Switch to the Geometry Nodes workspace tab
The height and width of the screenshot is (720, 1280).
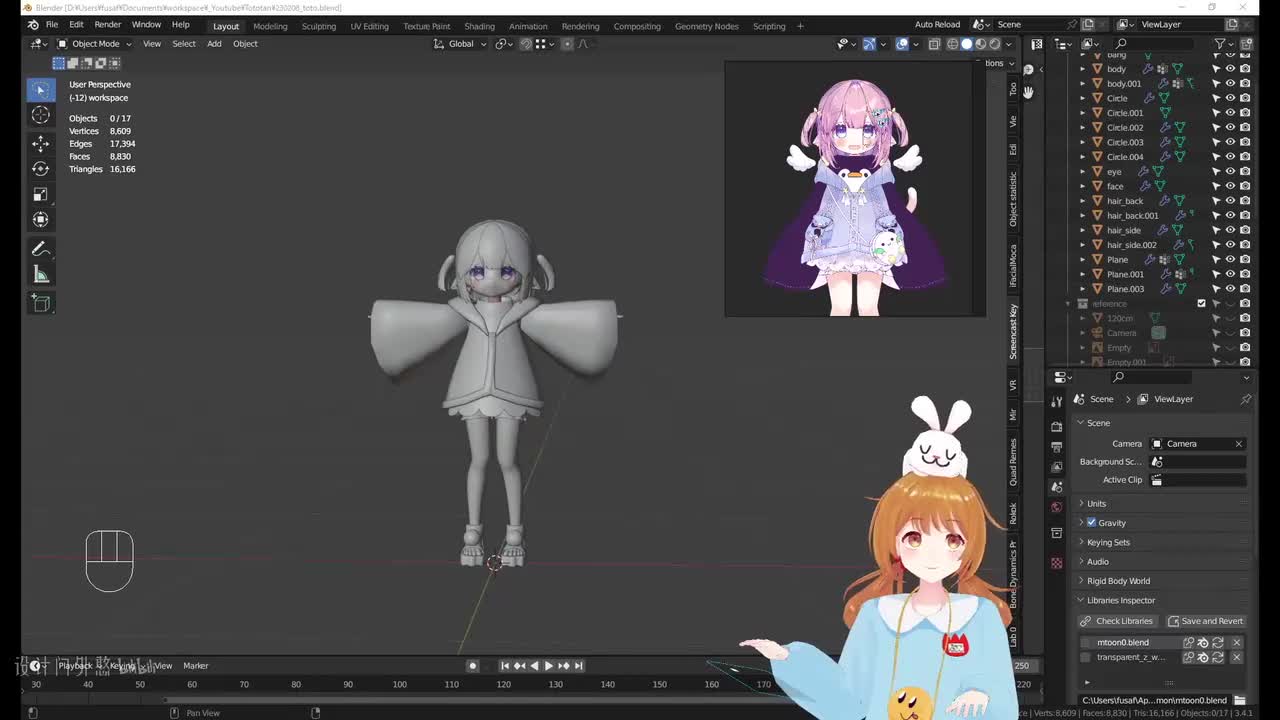click(706, 26)
